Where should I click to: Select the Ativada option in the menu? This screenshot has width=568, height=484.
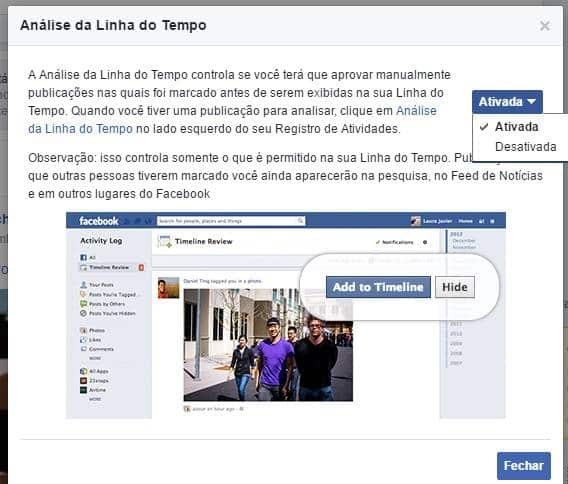[516, 127]
